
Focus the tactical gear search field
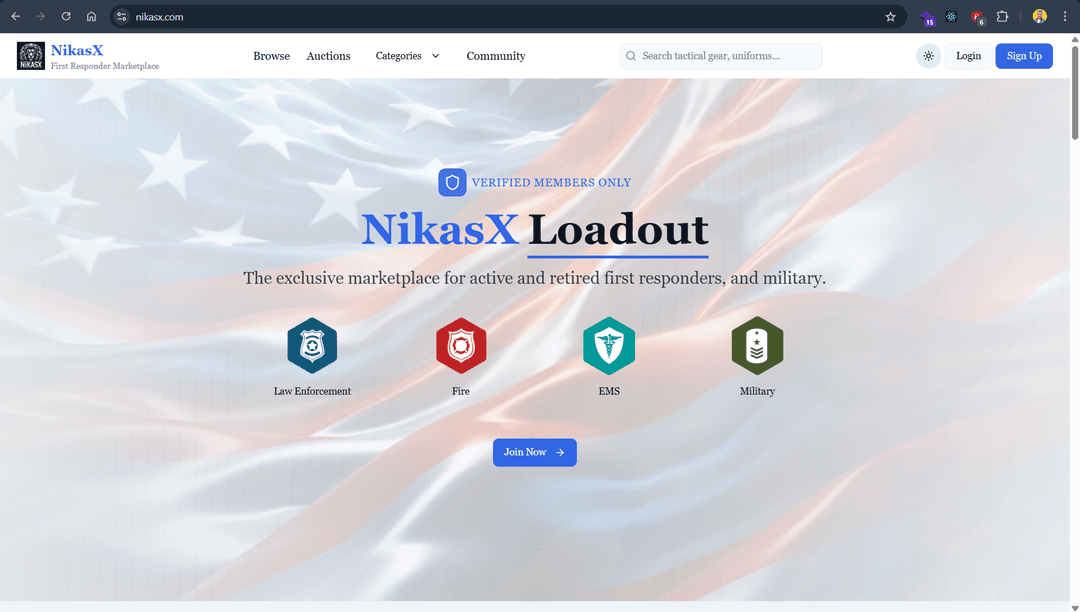click(x=728, y=56)
